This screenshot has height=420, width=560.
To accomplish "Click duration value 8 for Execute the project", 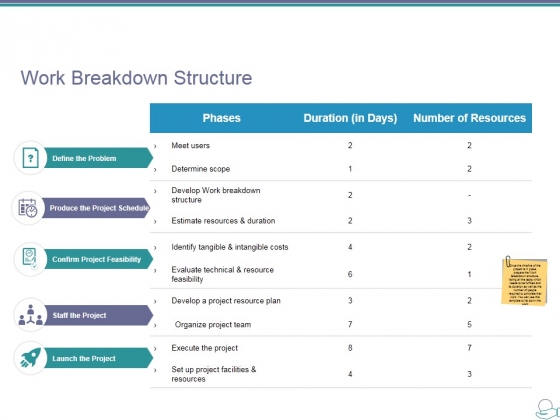I will point(350,348).
